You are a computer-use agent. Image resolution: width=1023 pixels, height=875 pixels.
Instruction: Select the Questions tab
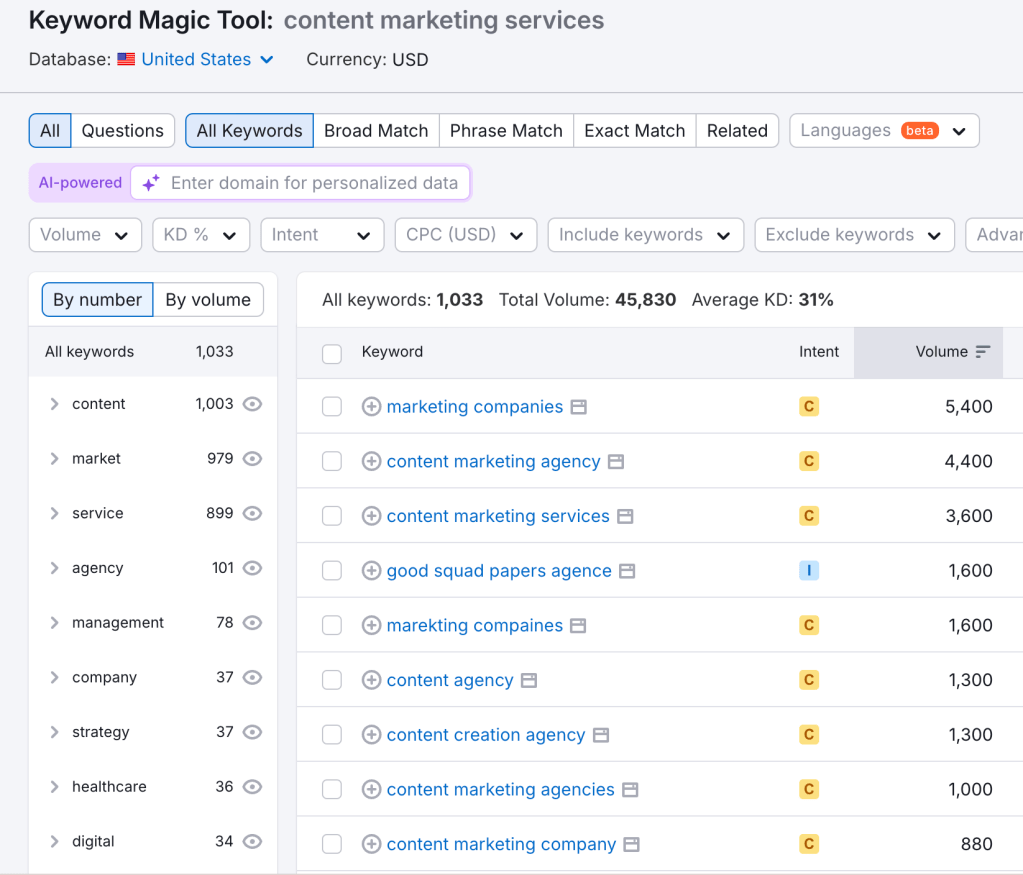coord(122,131)
